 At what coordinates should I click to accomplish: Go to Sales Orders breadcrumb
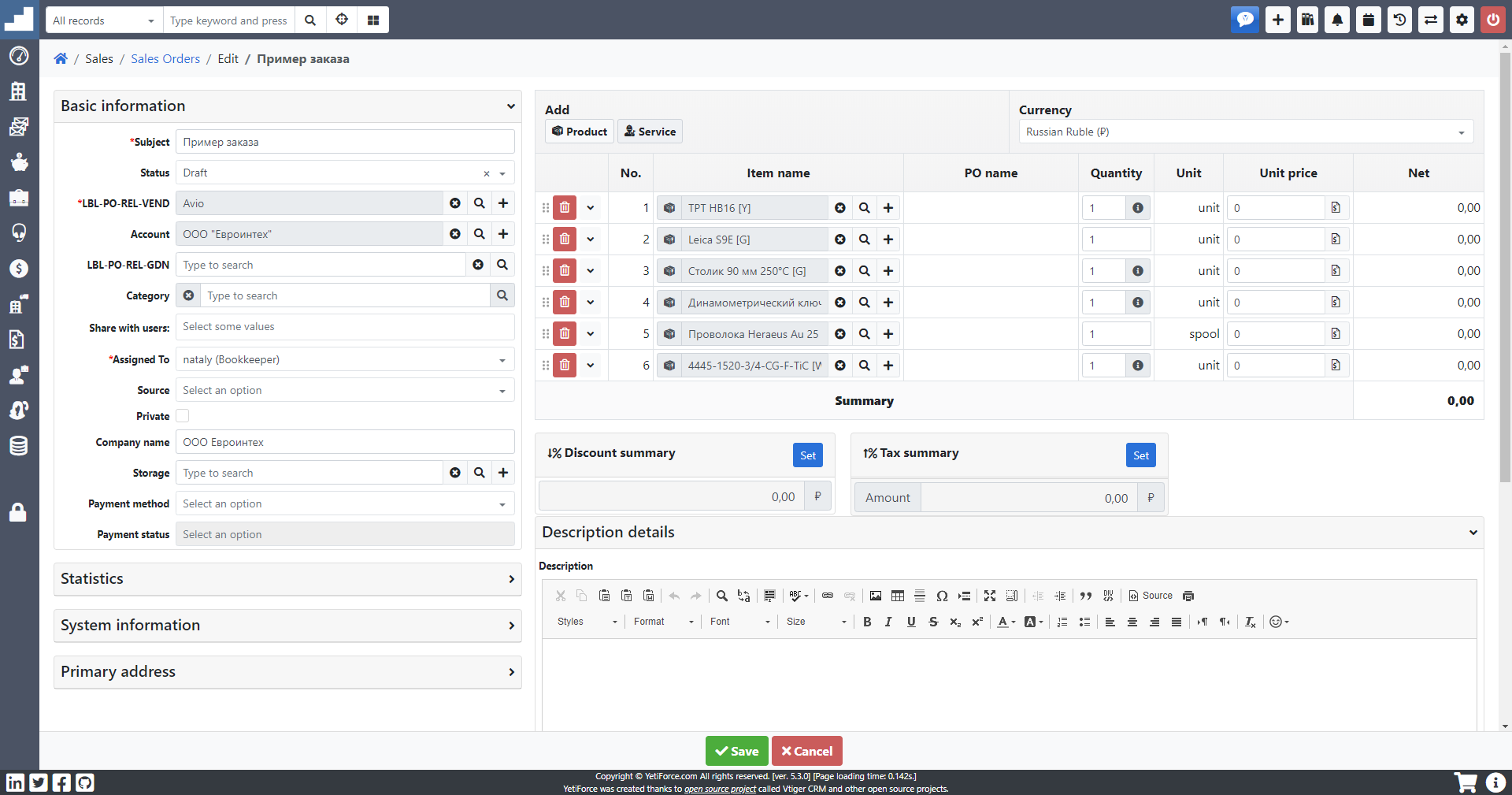click(x=165, y=58)
